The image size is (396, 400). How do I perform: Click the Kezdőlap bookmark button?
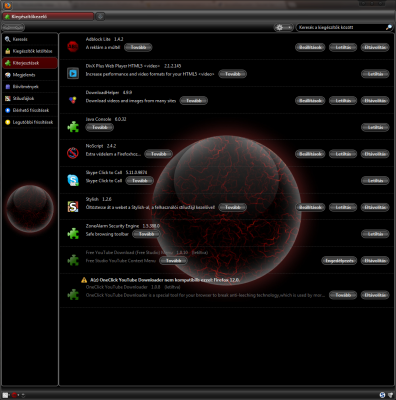(x=13, y=27)
